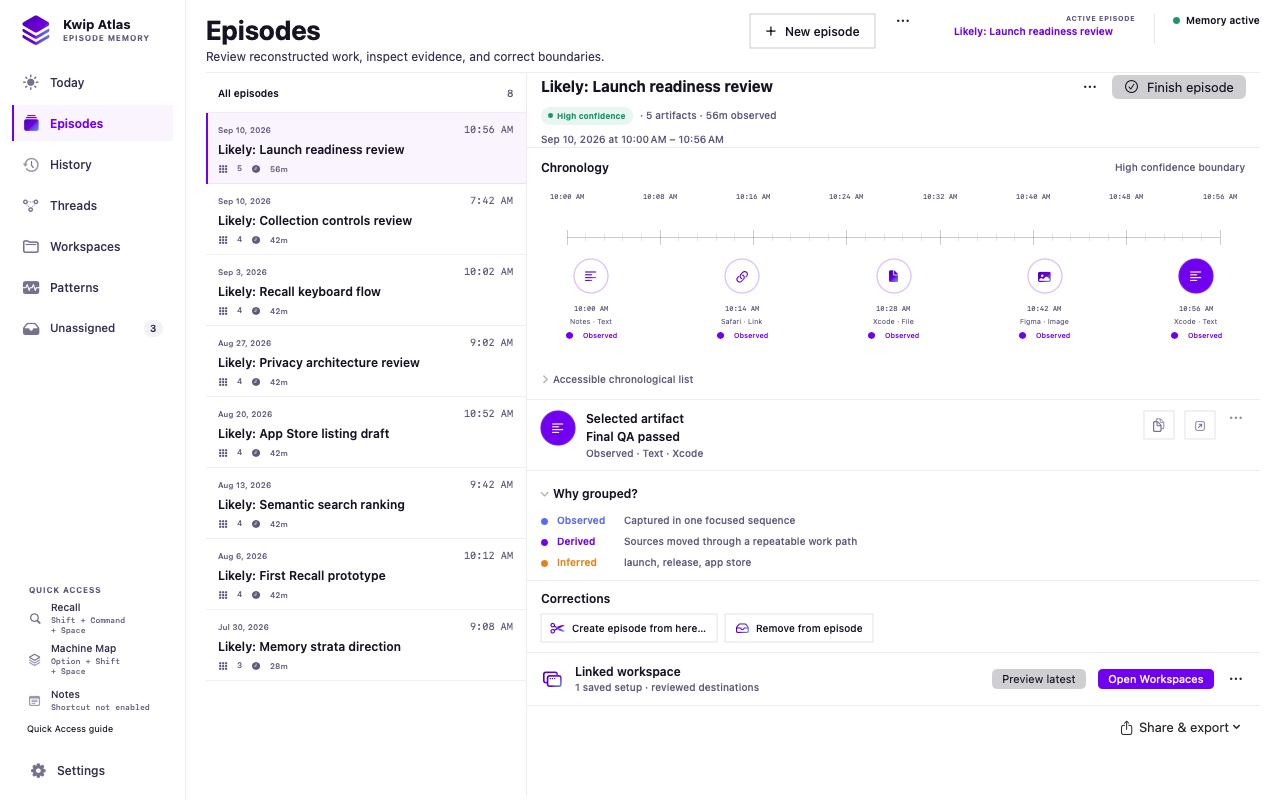
Task: Click the Notes shortcut icon in Quick Access
Action: tap(35, 700)
